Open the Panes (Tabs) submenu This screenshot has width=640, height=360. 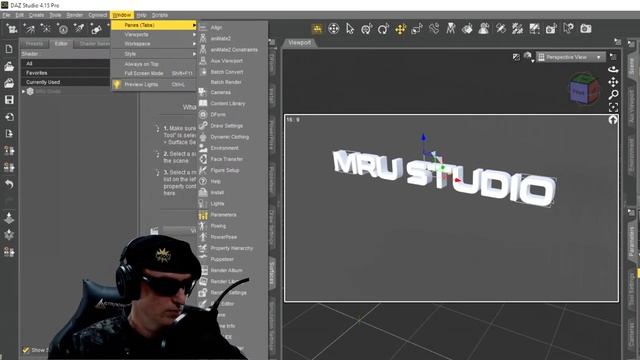pyautogui.click(x=153, y=25)
